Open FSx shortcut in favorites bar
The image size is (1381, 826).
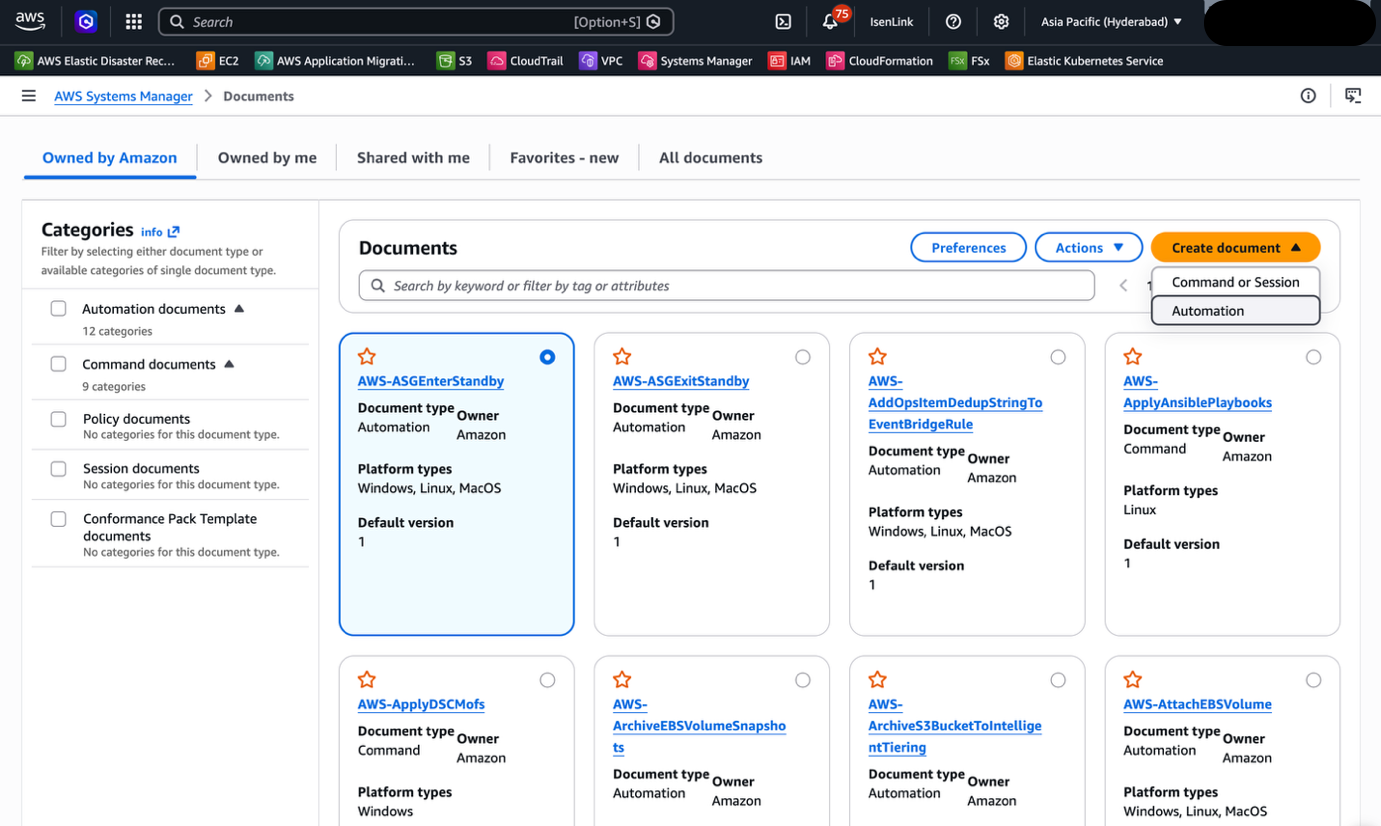click(969, 61)
